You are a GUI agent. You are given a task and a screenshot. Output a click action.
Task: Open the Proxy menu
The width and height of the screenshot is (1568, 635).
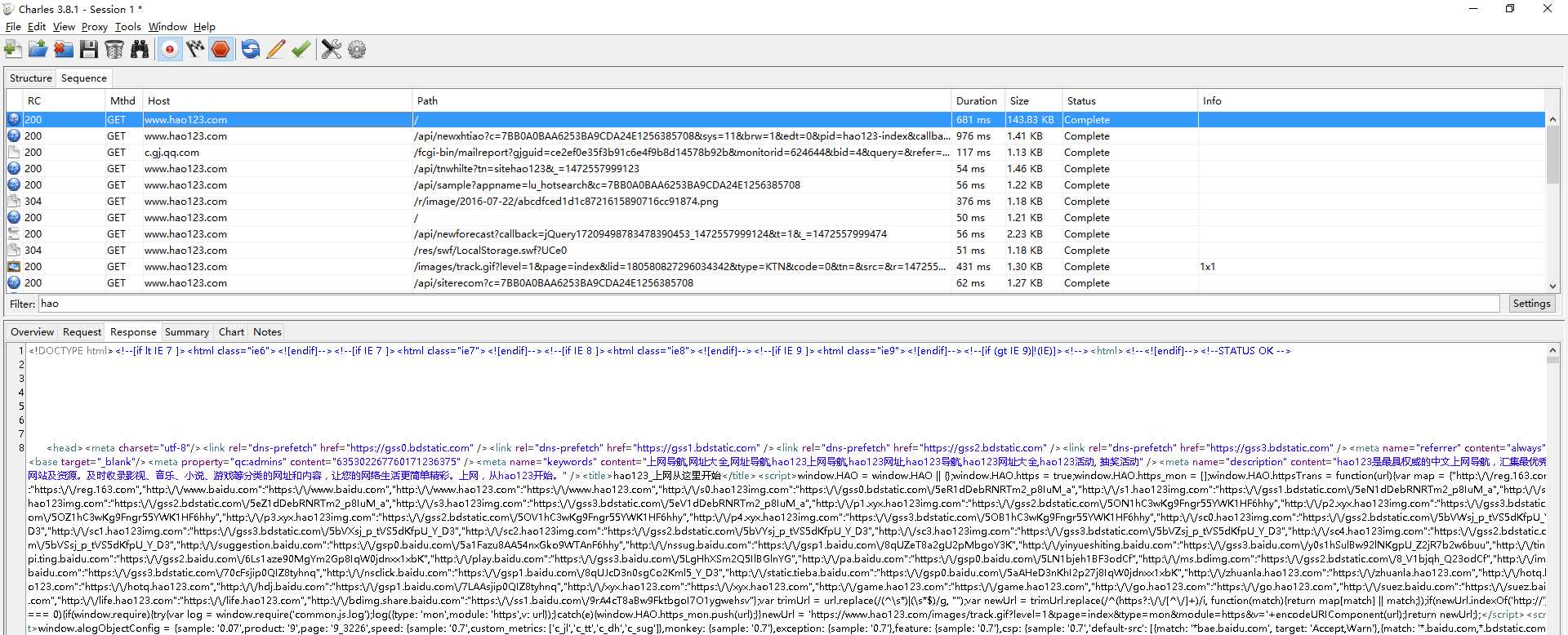click(x=95, y=27)
